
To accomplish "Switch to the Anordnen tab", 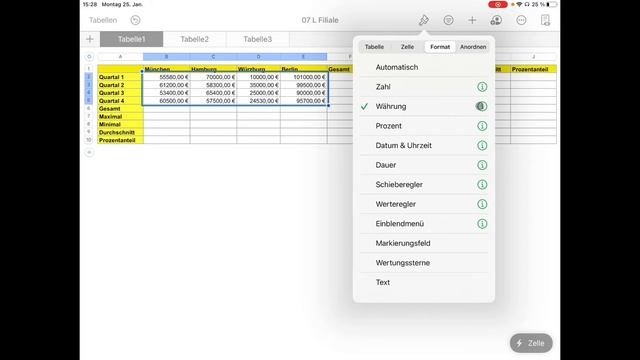I will [473, 47].
